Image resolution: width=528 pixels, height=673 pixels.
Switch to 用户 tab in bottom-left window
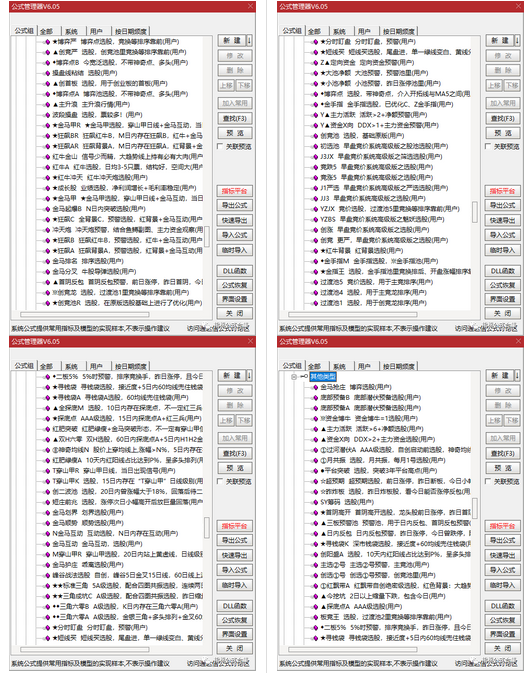96,366
